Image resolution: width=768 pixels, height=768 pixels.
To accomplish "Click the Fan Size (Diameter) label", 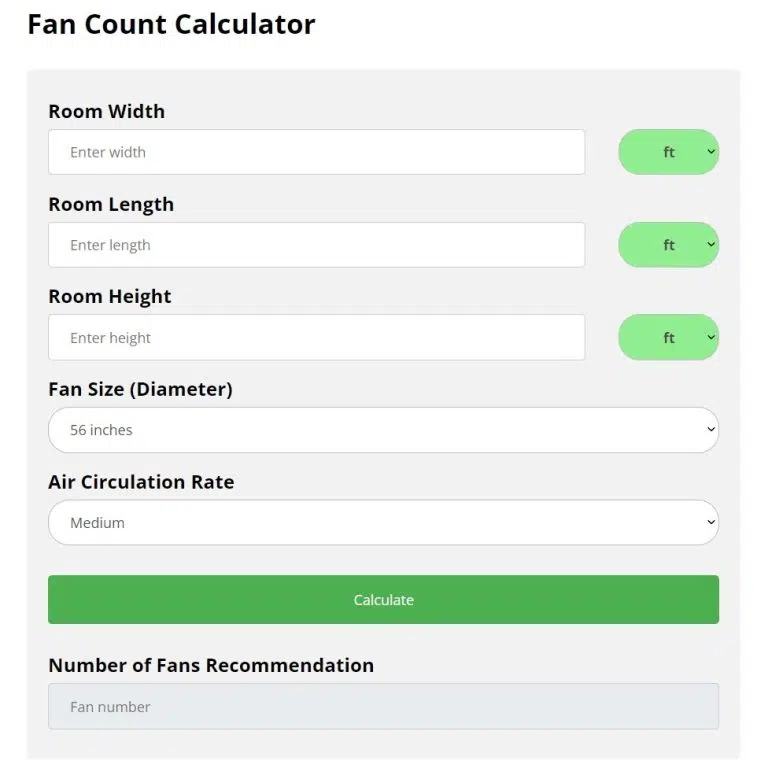I will coord(140,389).
